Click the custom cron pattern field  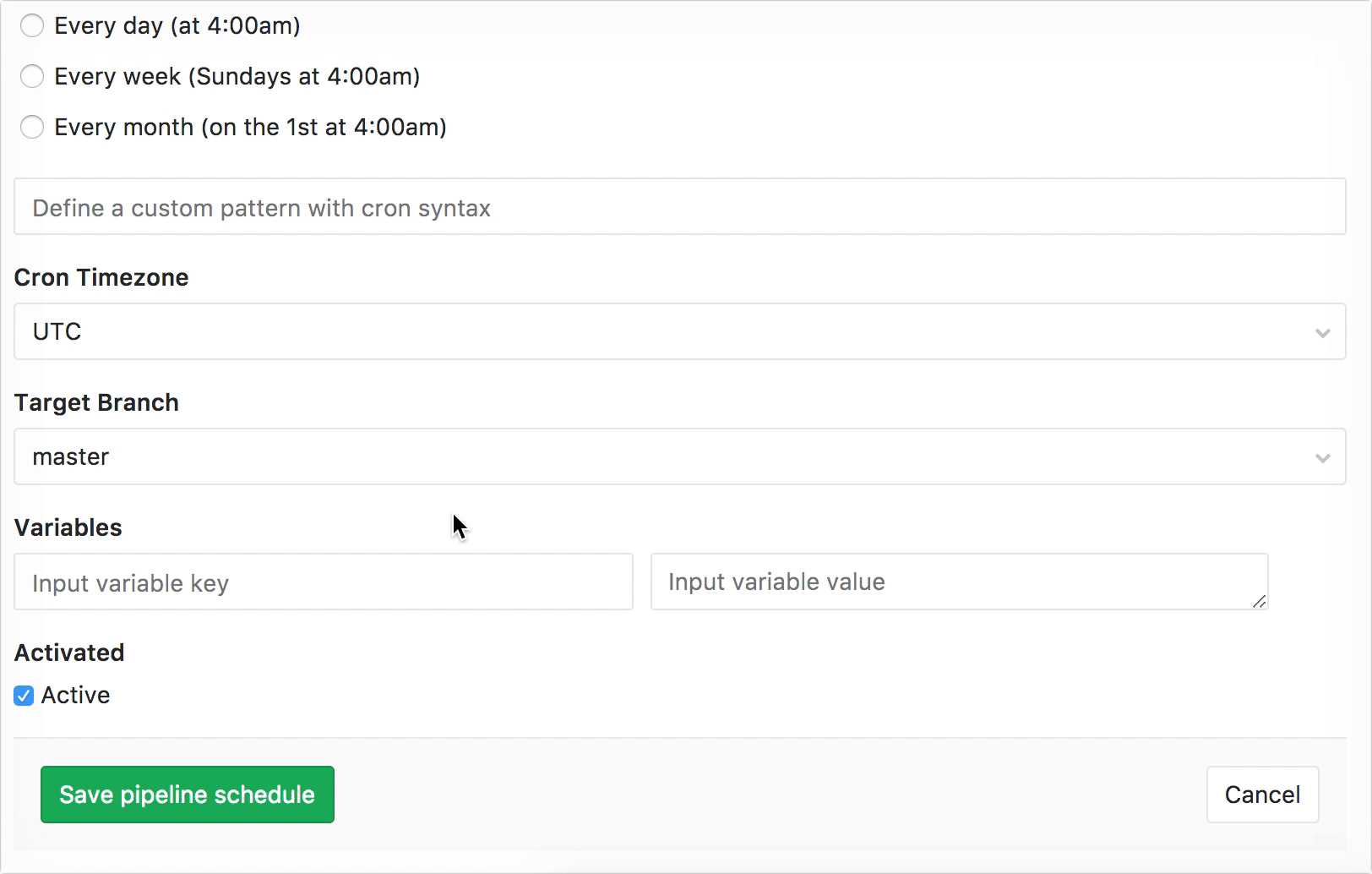[679, 207]
